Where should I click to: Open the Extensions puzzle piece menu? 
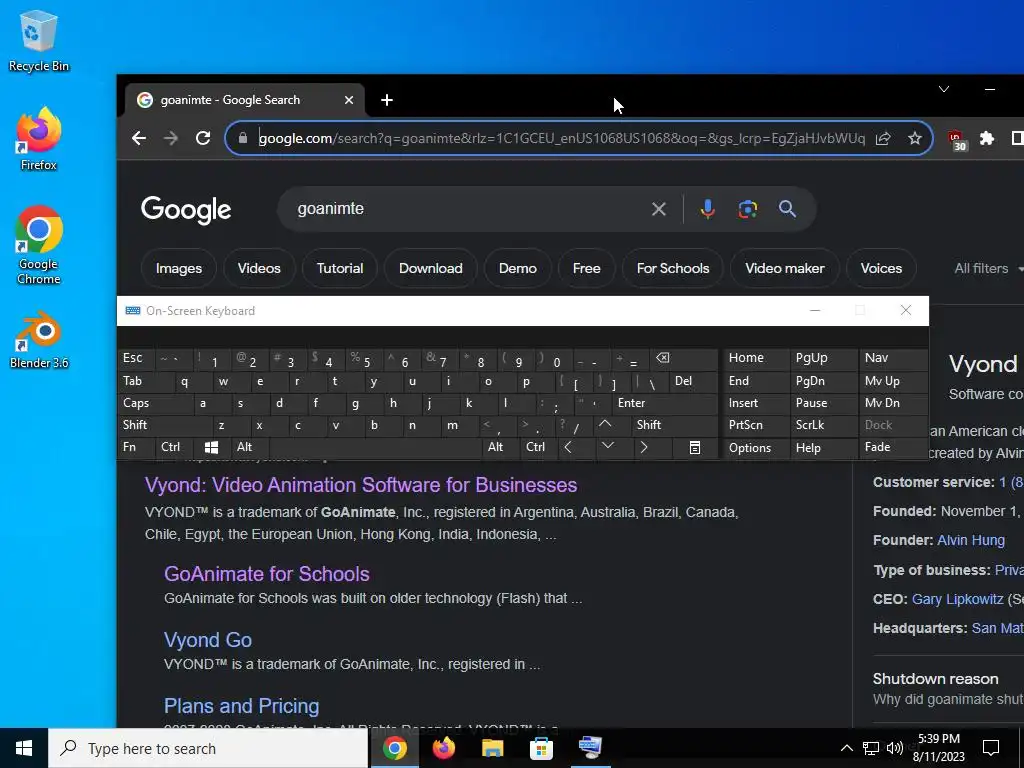click(987, 138)
